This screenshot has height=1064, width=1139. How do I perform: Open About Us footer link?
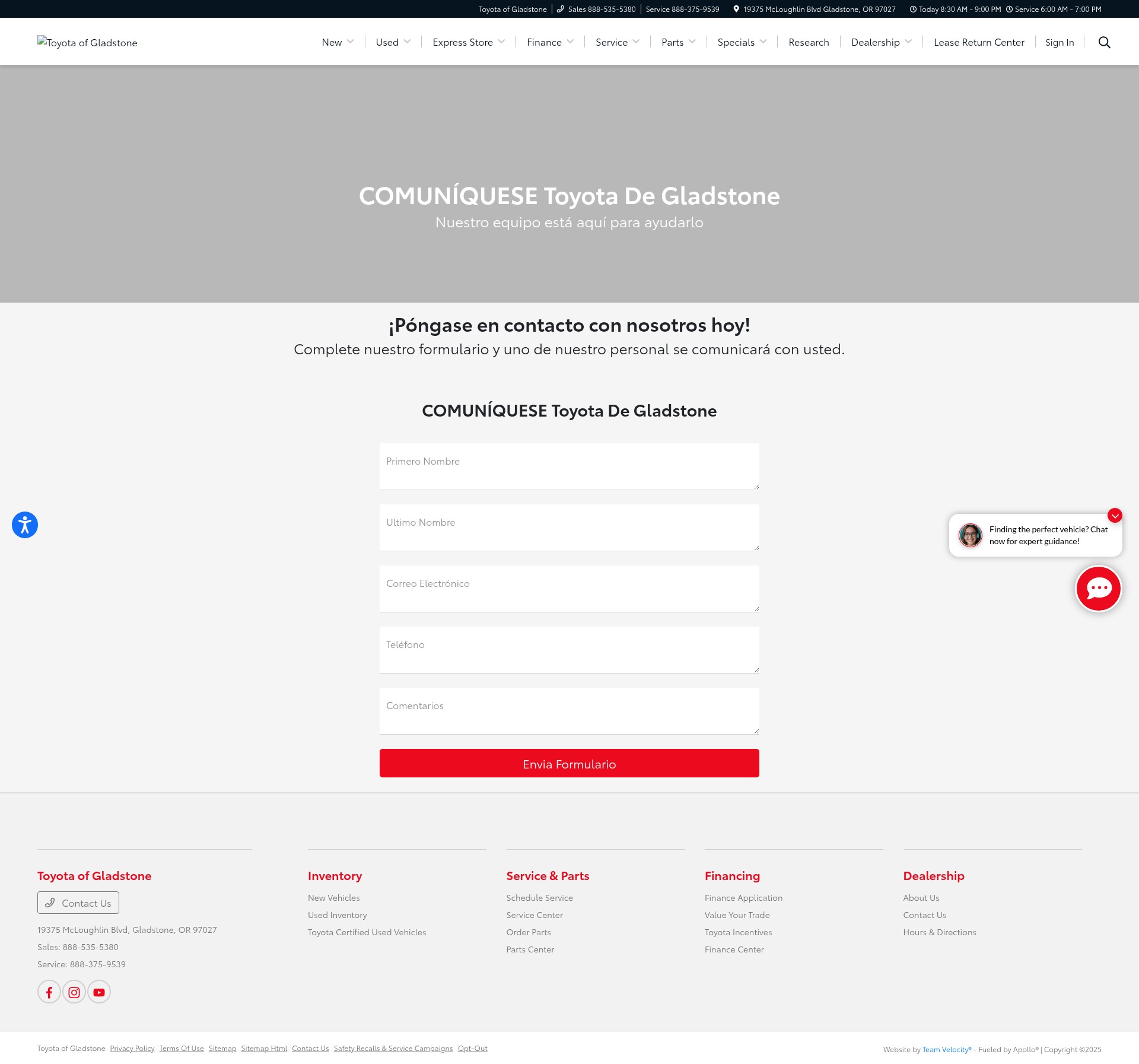click(x=921, y=898)
